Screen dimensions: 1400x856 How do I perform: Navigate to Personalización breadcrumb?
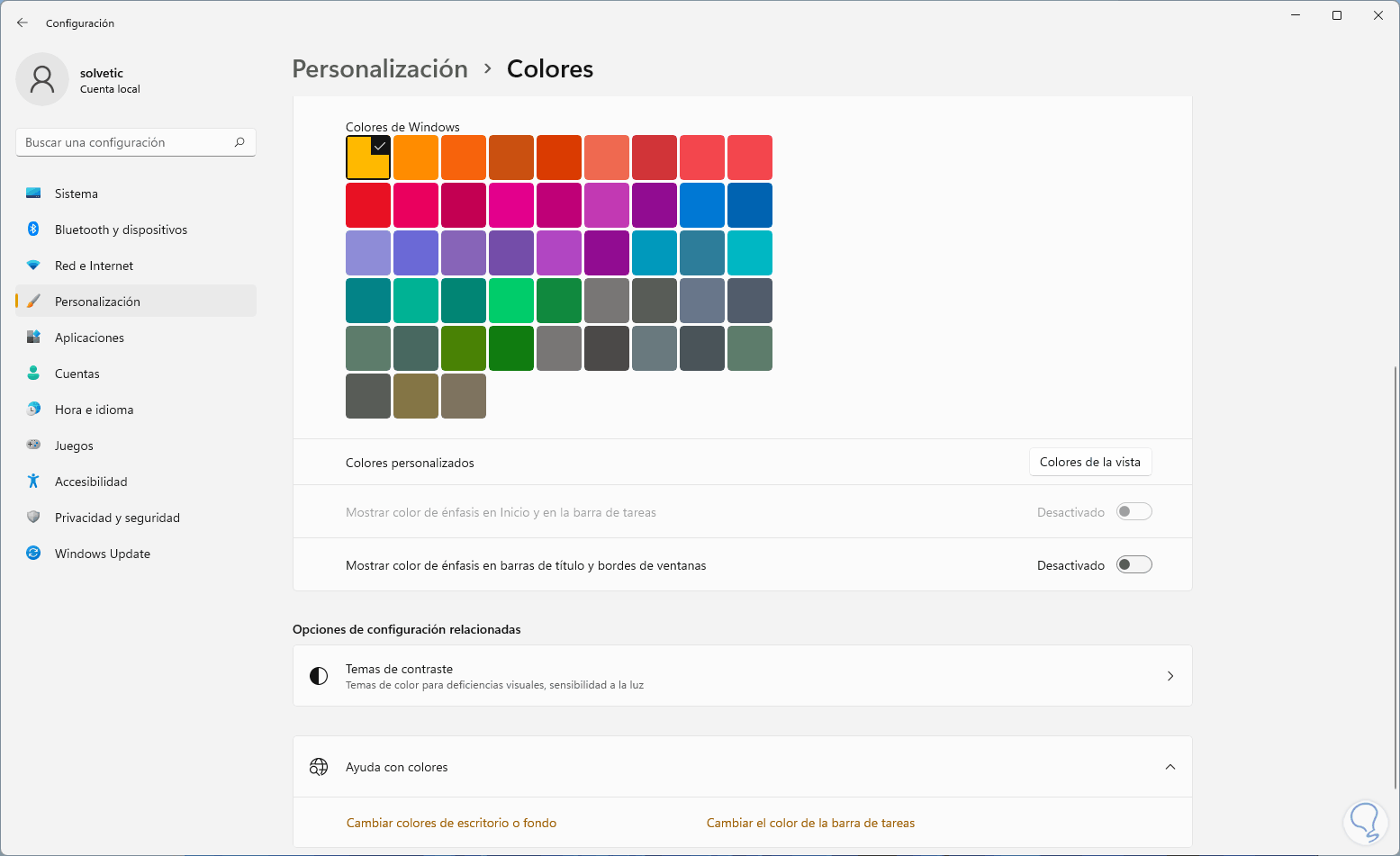[380, 69]
